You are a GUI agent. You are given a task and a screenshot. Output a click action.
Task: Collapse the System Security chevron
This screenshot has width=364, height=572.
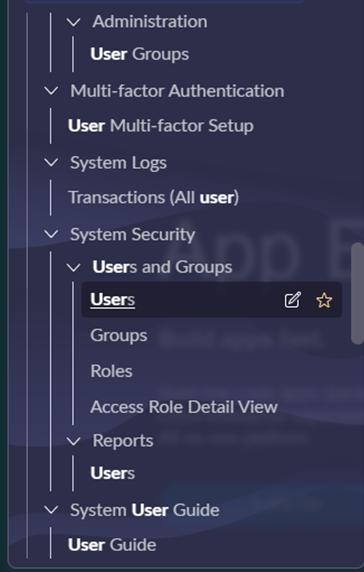[x=51, y=234]
